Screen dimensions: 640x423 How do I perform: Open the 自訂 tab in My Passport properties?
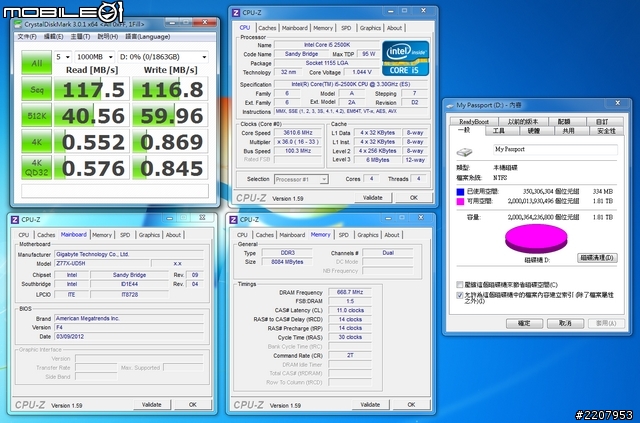pyautogui.click(x=602, y=122)
